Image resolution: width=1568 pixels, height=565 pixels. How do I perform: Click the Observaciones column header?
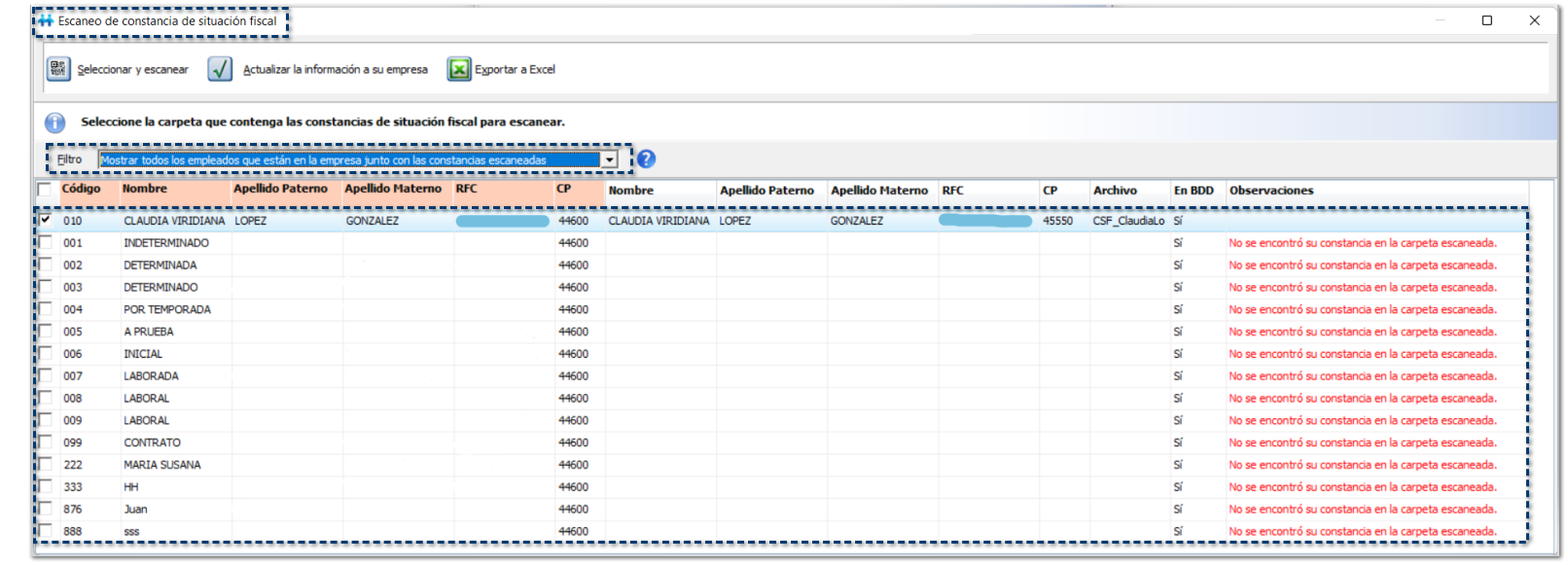pyautogui.click(x=1270, y=191)
